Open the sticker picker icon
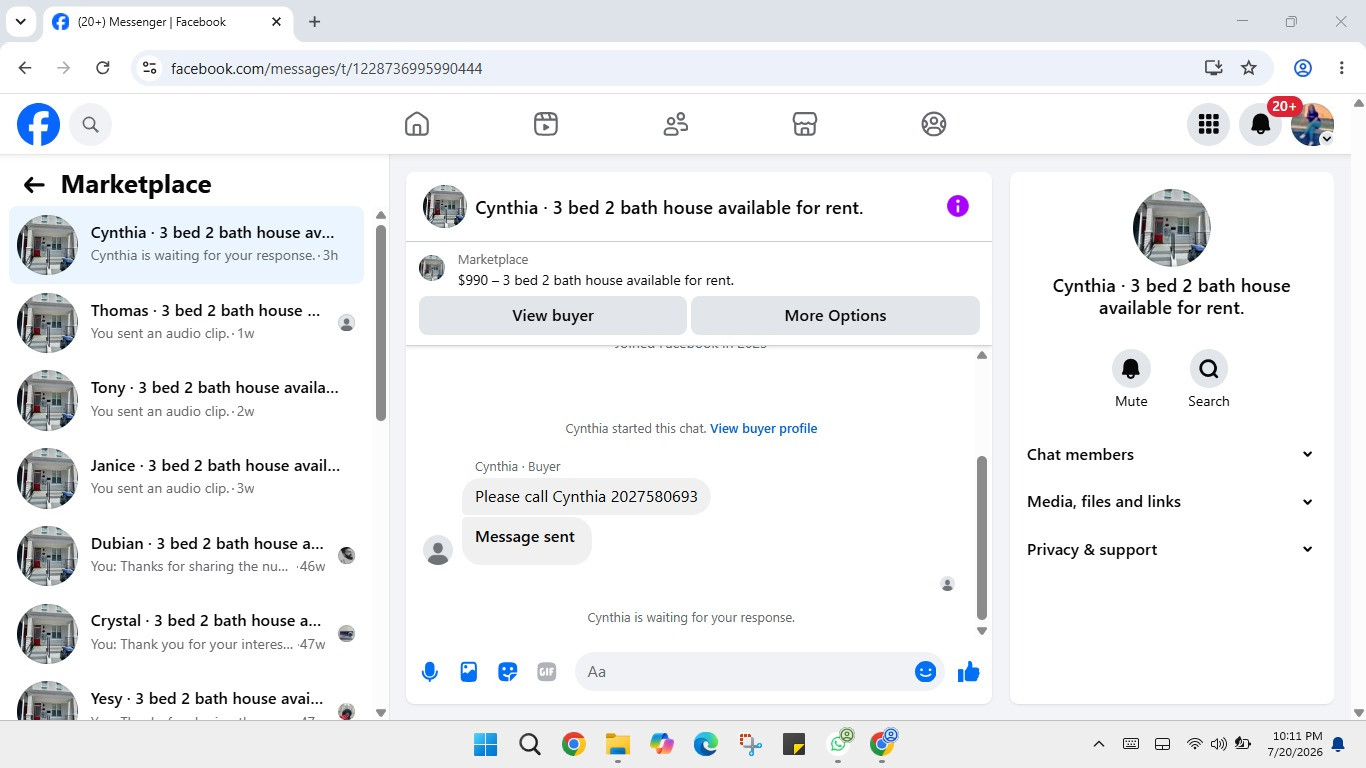The height and width of the screenshot is (768, 1366). tap(508, 672)
